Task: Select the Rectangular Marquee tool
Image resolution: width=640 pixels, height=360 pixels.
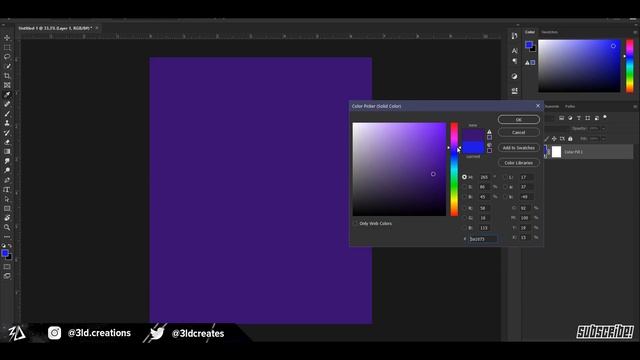Action: click(7, 47)
